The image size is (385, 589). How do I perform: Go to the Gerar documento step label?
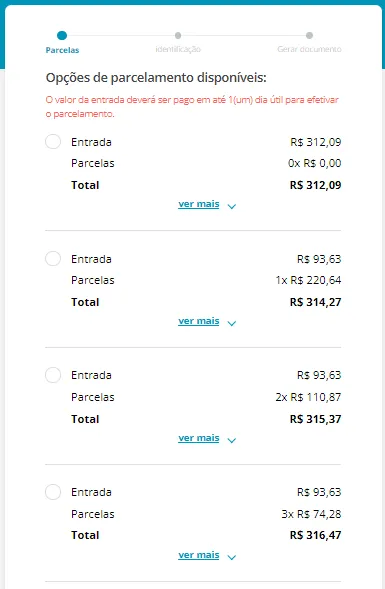[x=309, y=49]
